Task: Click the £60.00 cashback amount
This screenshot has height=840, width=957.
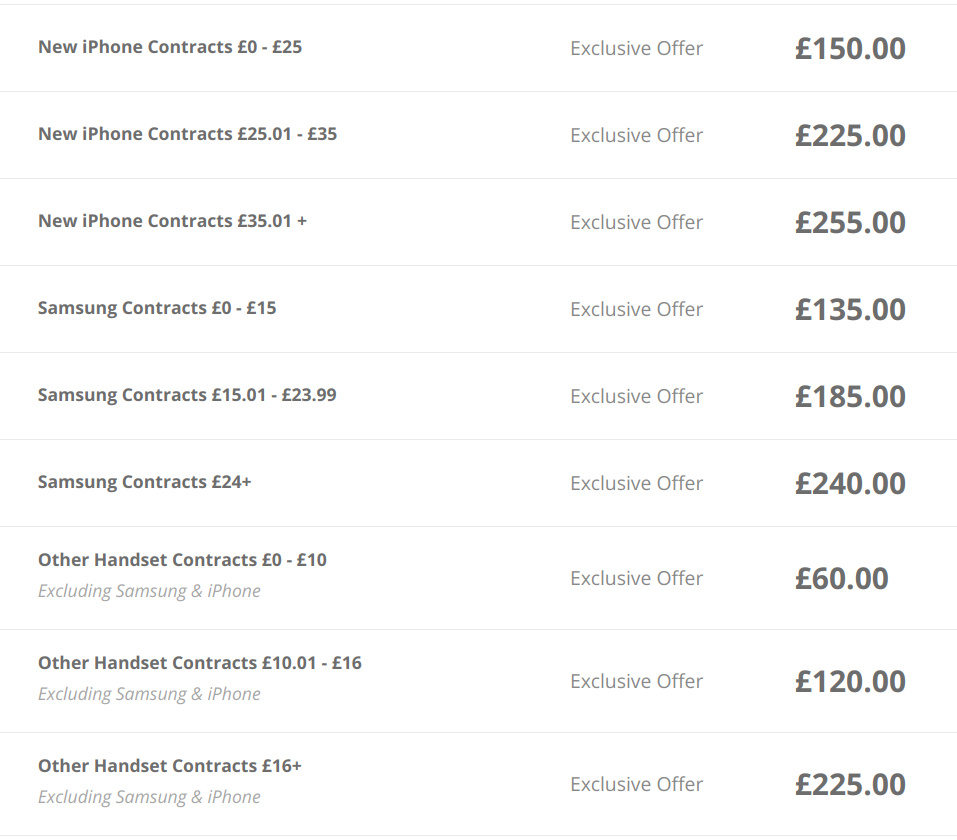Action: pos(841,578)
